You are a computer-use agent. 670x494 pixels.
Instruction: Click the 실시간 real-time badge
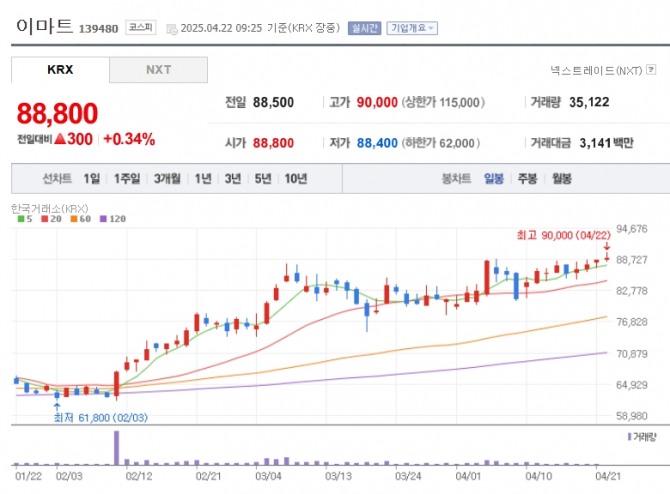tap(363, 28)
